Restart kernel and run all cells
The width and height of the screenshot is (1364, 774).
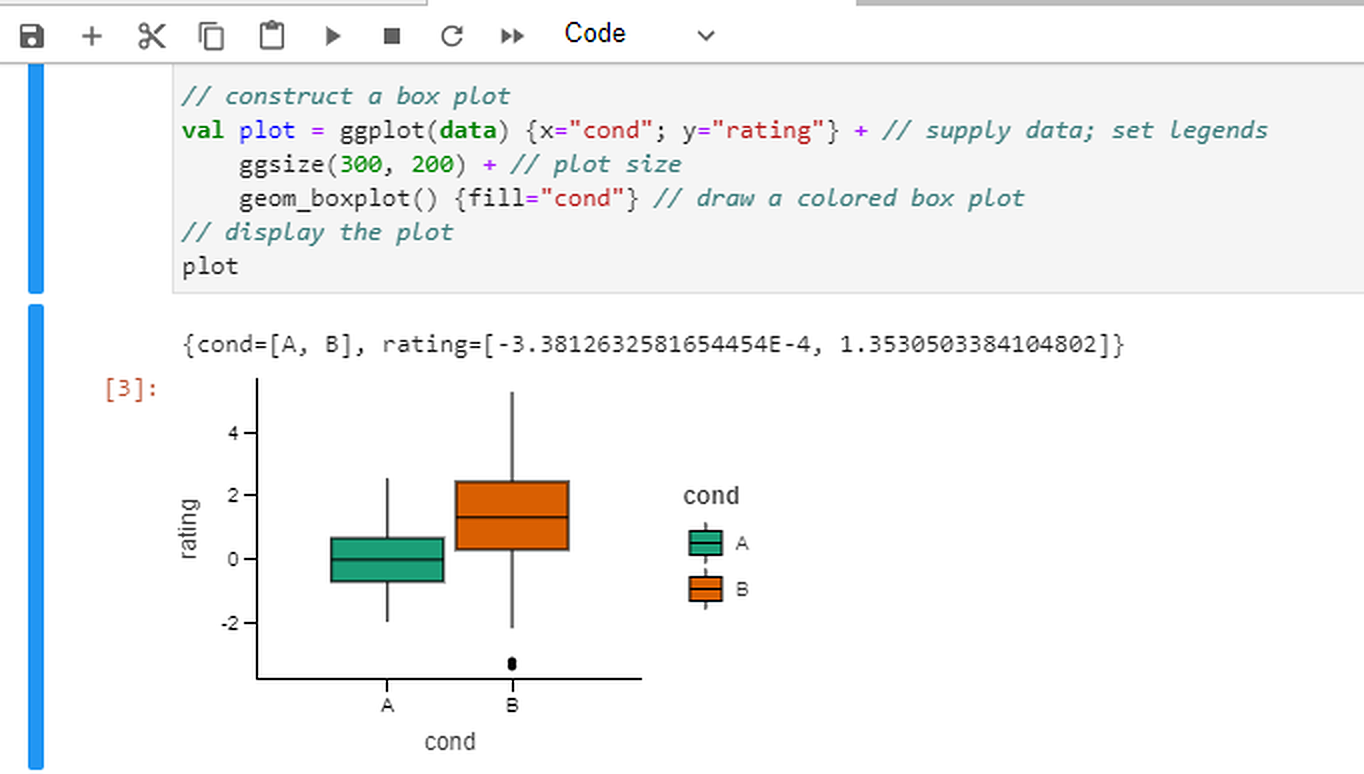(x=512, y=36)
